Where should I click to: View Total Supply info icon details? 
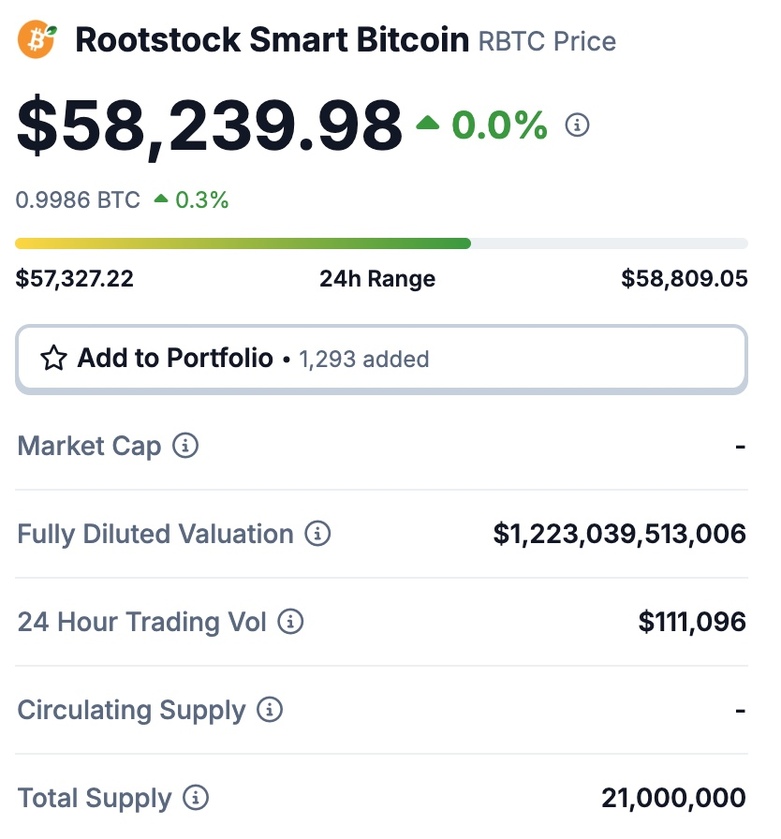coord(196,797)
